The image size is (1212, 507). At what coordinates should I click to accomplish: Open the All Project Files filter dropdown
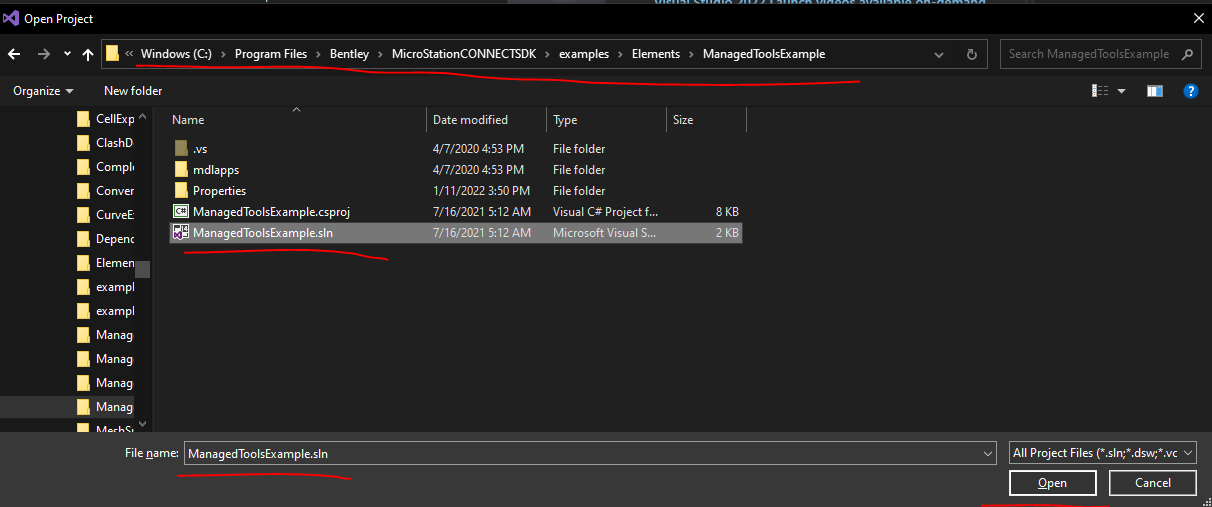(x=1103, y=453)
